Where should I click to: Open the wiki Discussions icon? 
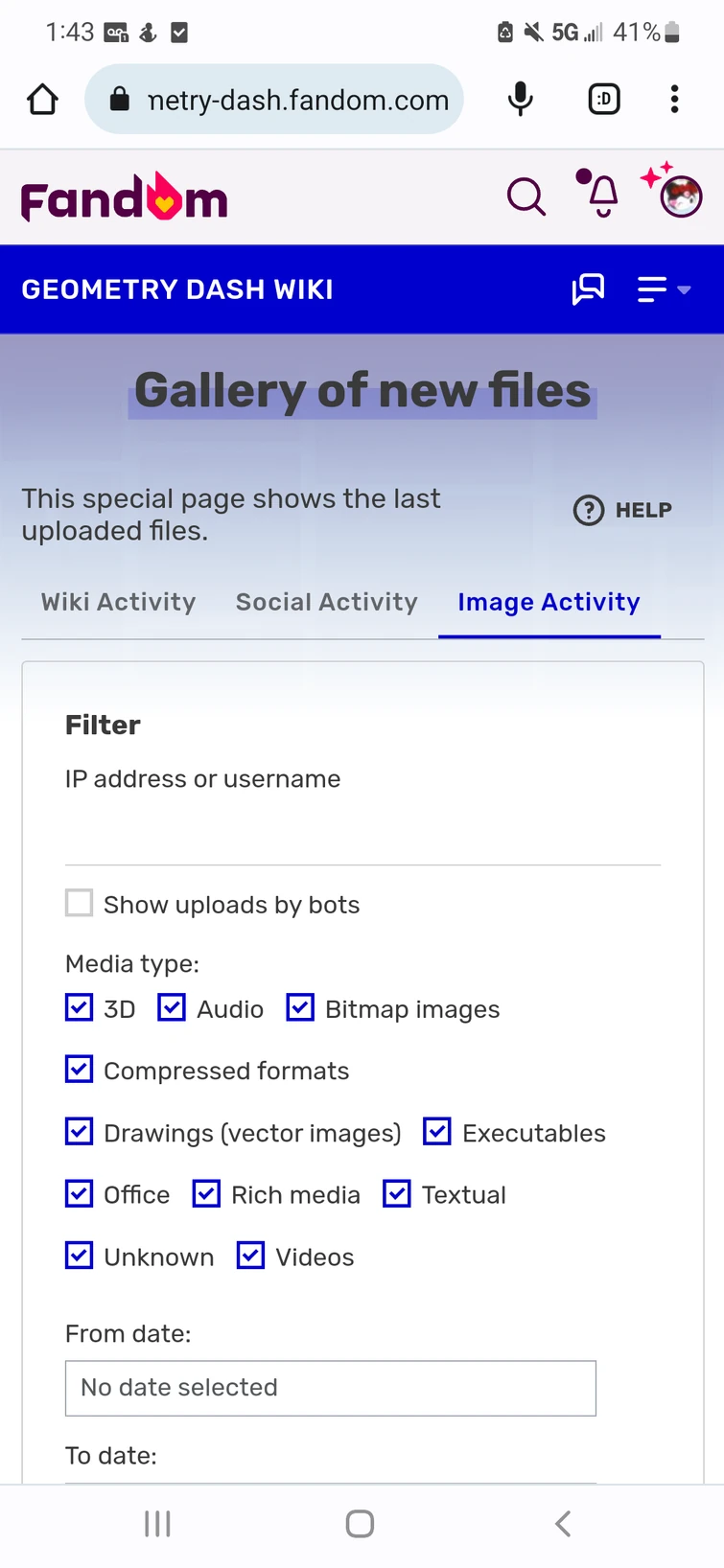pyautogui.click(x=588, y=288)
